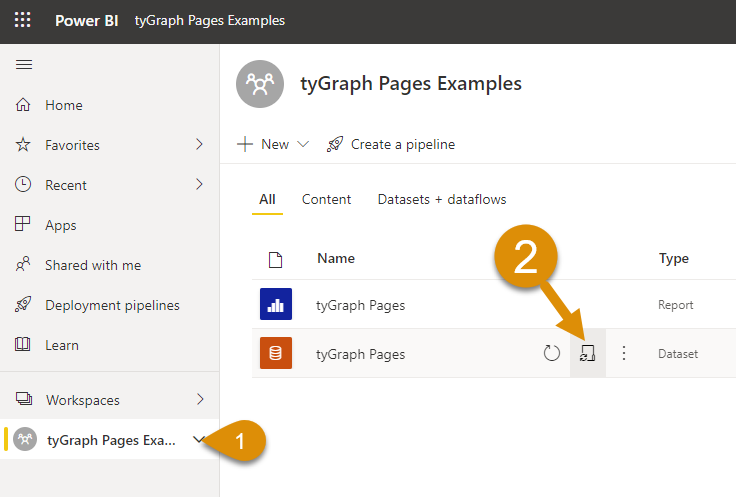Click the blue report icon for tyGraph Pages
Viewport: 736px width, 497px height.
(275, 305)
